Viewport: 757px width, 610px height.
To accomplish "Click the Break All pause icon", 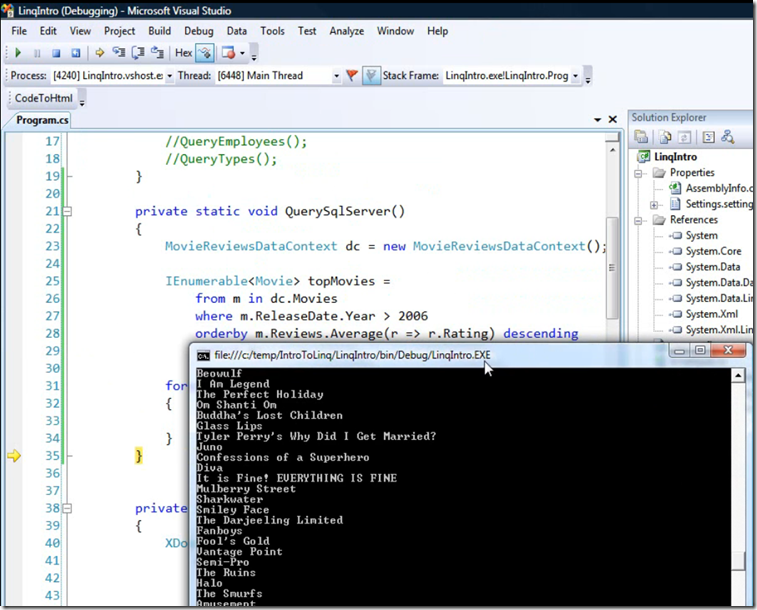I will 37,53.
